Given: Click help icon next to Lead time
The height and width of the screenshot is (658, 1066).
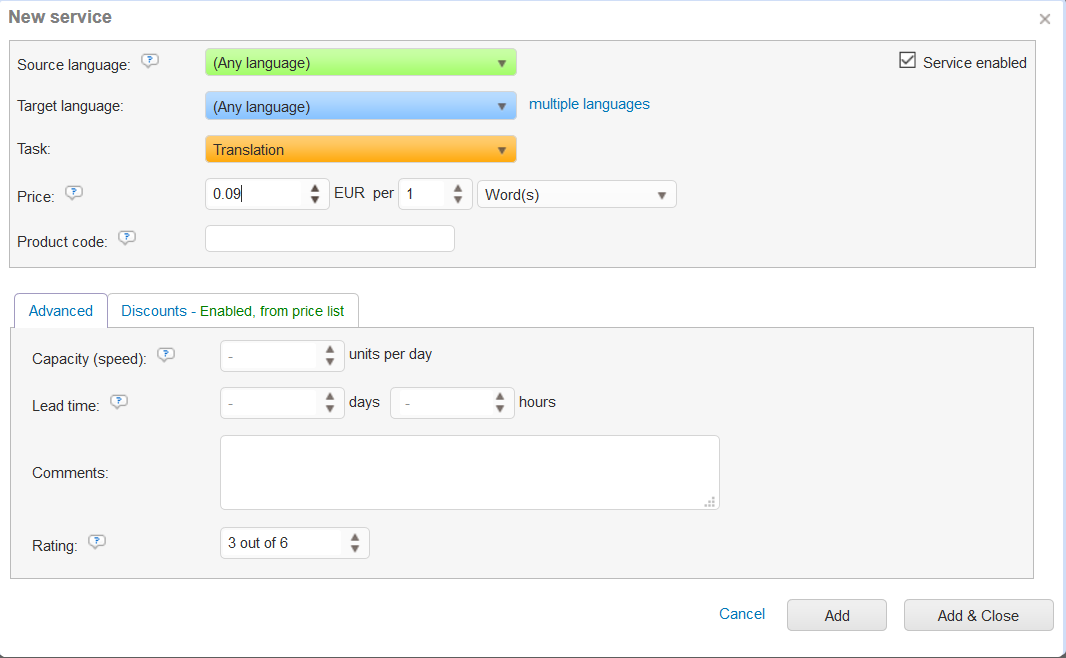Looking at the screenshot, I should (118, 402).
